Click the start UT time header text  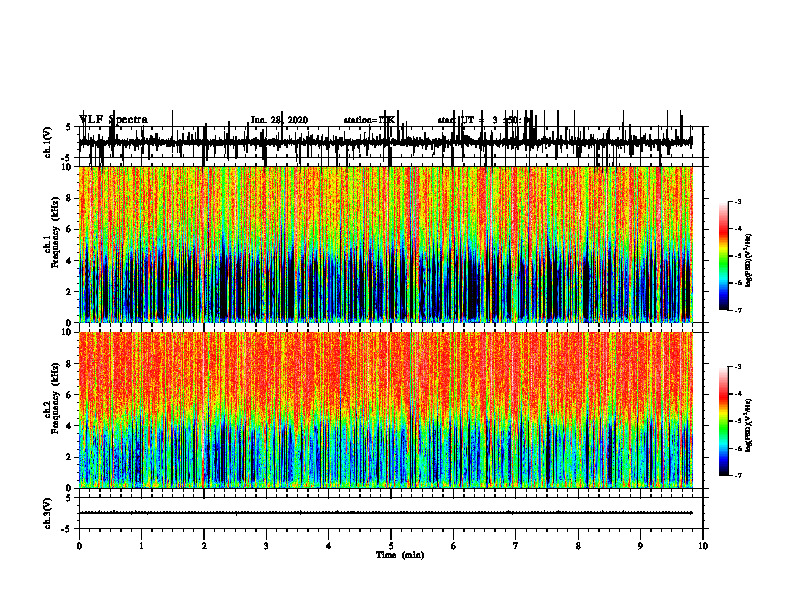pyautogui.click(x=483, y=120)
